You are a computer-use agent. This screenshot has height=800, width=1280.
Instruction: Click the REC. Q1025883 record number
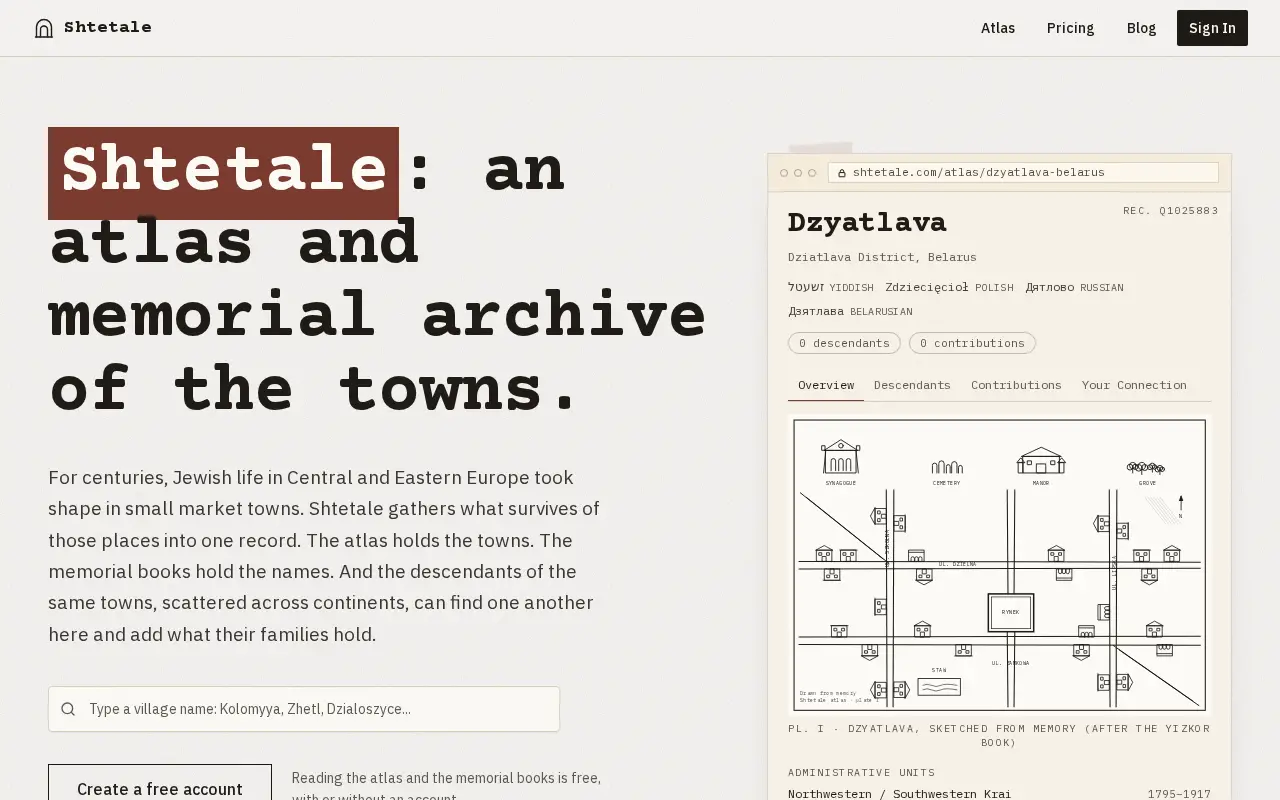click(1171, 210)
